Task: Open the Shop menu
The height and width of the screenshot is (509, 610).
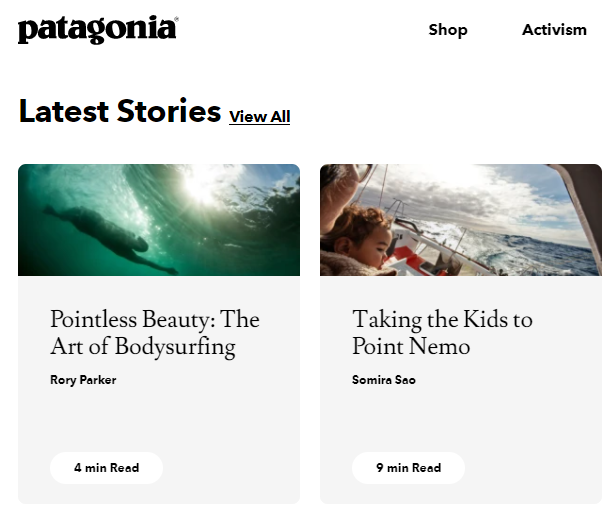Action: tap(448, 30)
